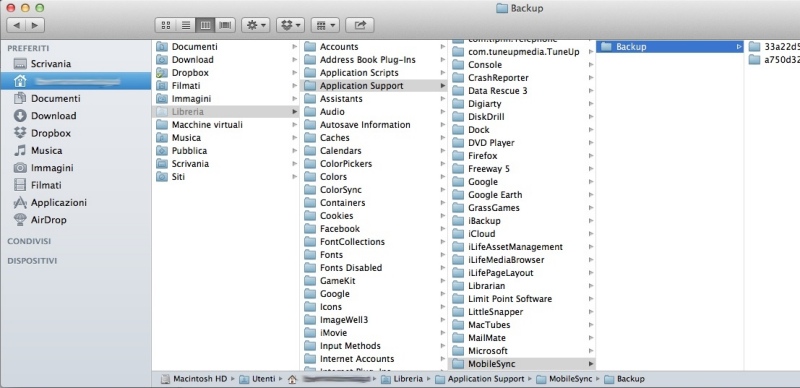
Task: Switch to icon view
Action: (x=166, y=25)
